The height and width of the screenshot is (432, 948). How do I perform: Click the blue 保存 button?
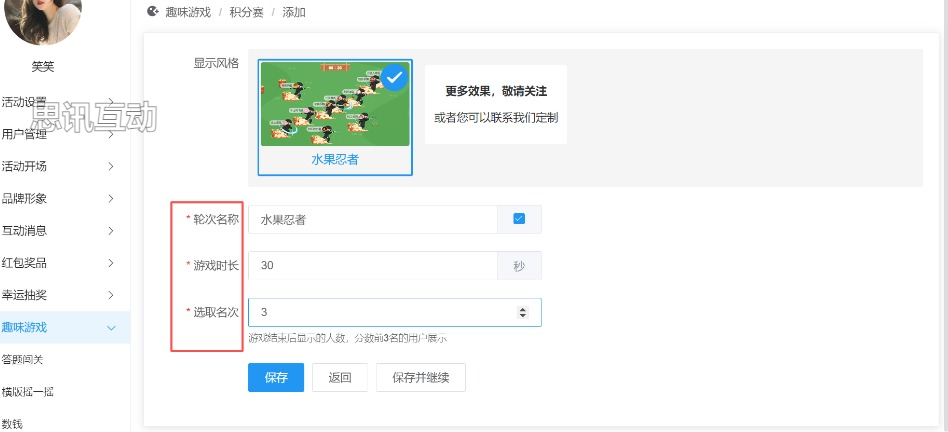[x=276, y=377]
